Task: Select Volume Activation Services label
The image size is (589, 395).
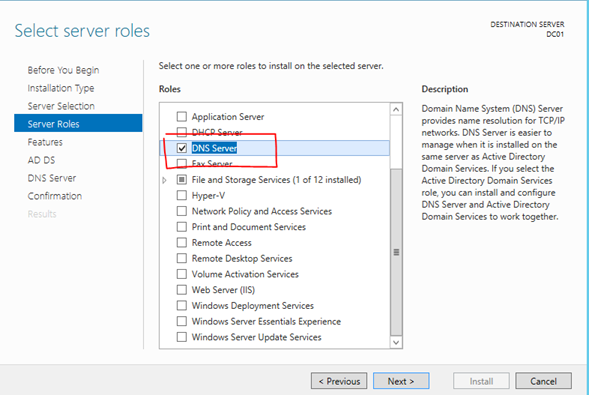Action: coord(245,274)
